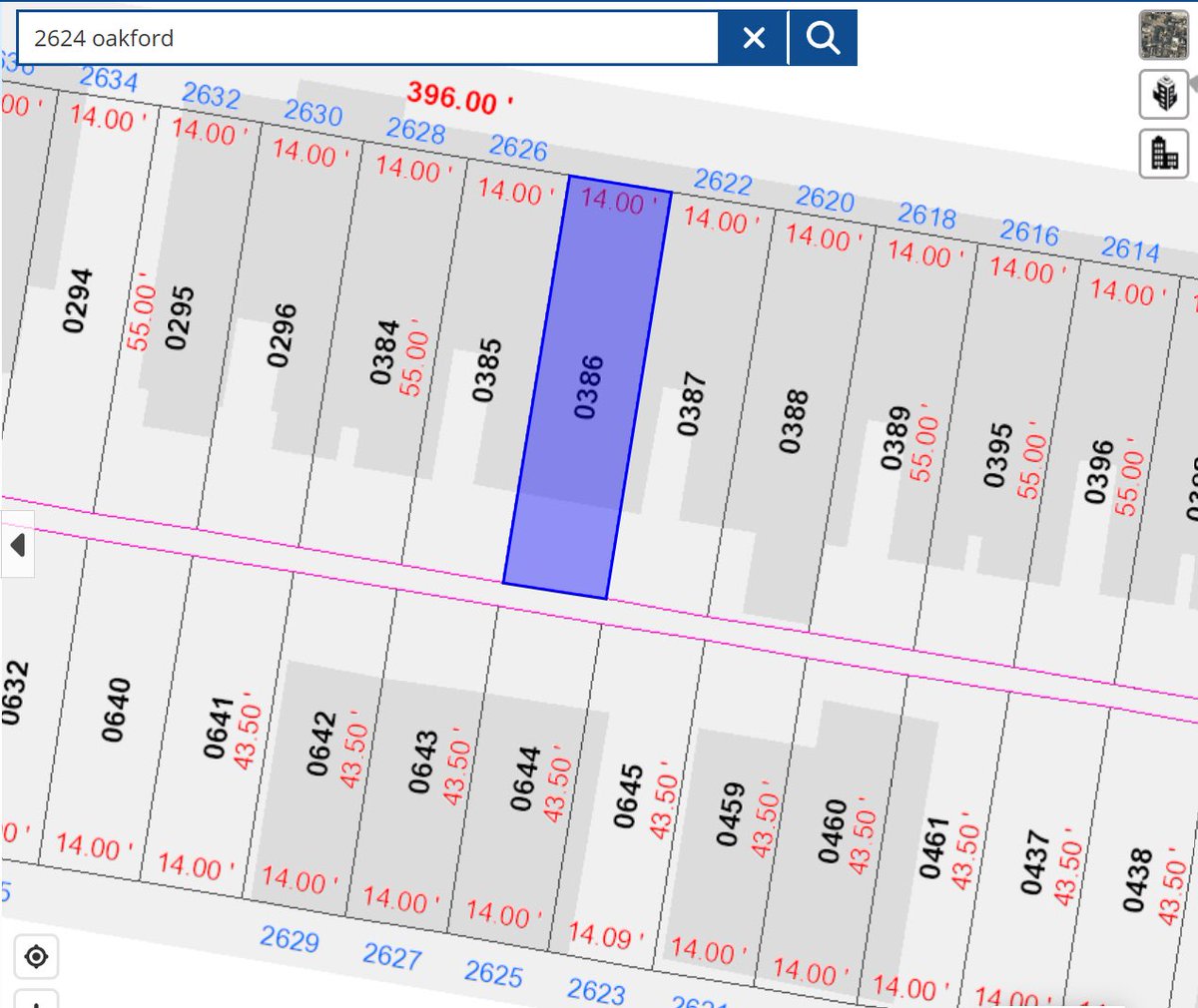Switch to aerial imagery basemap thumbnail
Viewport: 1198px width, 1008px height.
point(1164,36)
